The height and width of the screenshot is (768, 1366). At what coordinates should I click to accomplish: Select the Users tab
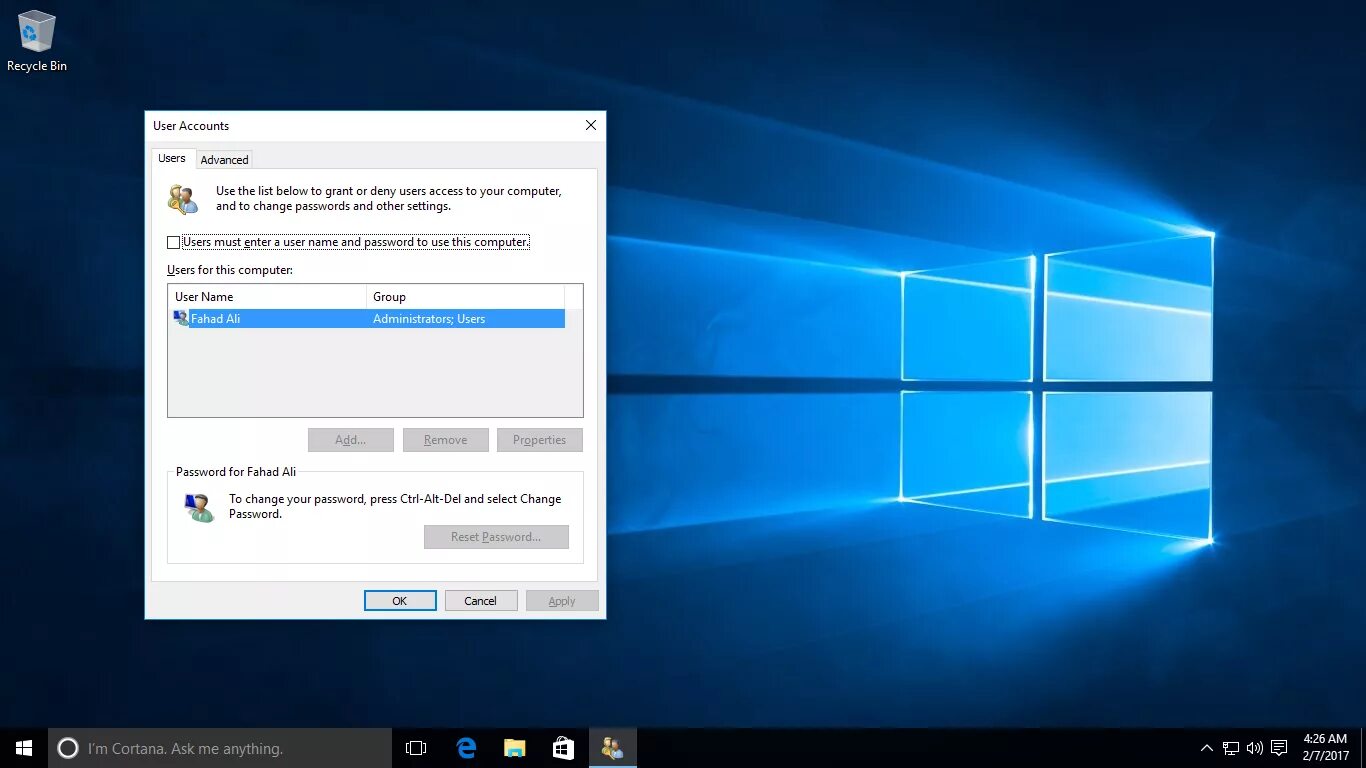[x=172, y=158]
